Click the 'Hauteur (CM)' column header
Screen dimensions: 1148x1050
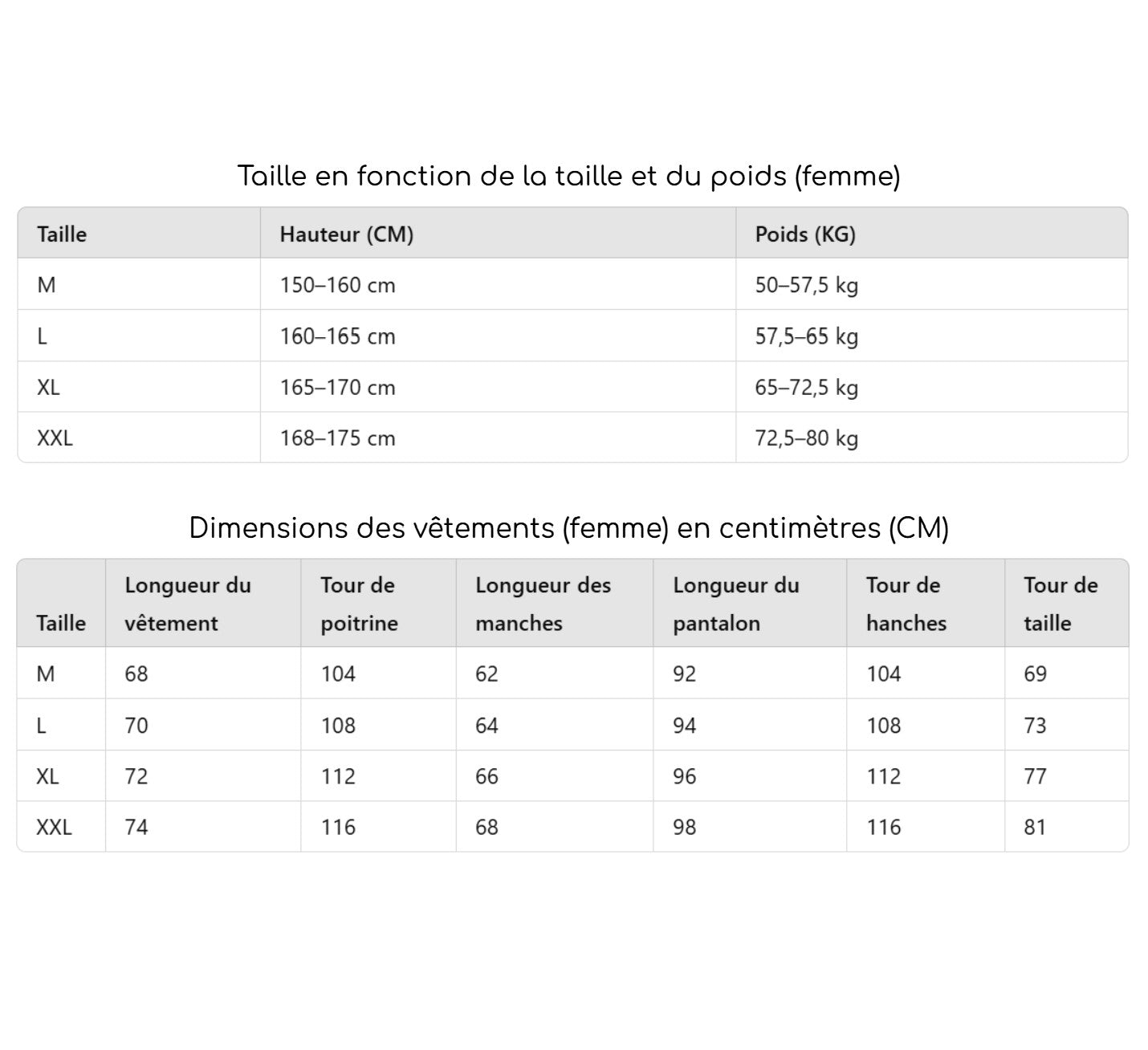pyautogui.click(x=346, y=234)
